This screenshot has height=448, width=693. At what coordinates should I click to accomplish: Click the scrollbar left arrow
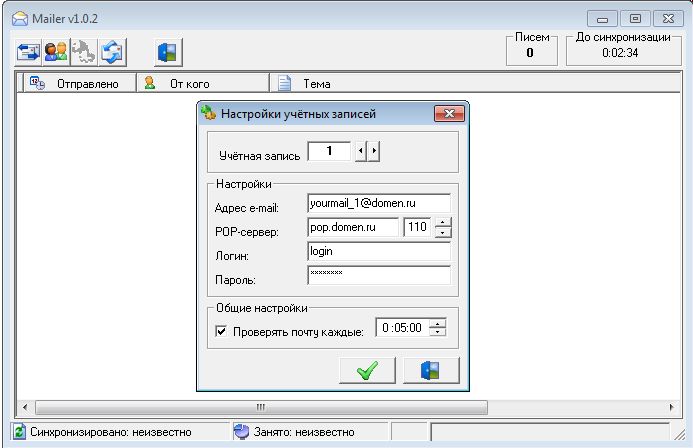pyautogui.click(x=25, y=407)
